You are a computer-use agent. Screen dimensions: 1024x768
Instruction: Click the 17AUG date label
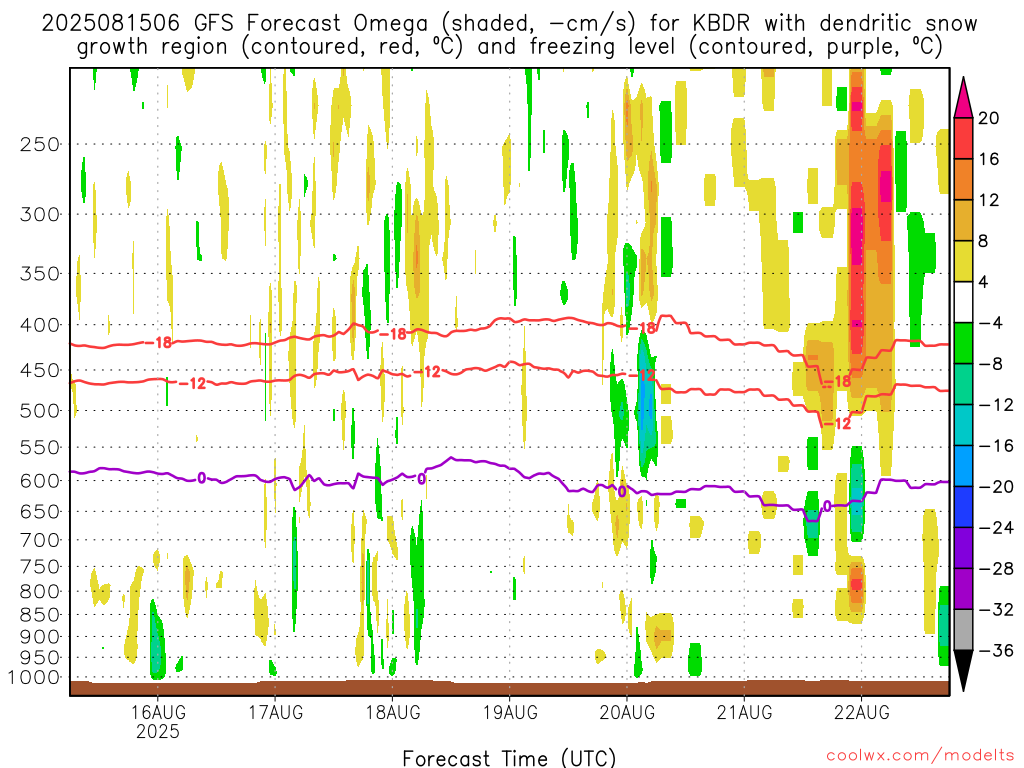pos(275,712)
